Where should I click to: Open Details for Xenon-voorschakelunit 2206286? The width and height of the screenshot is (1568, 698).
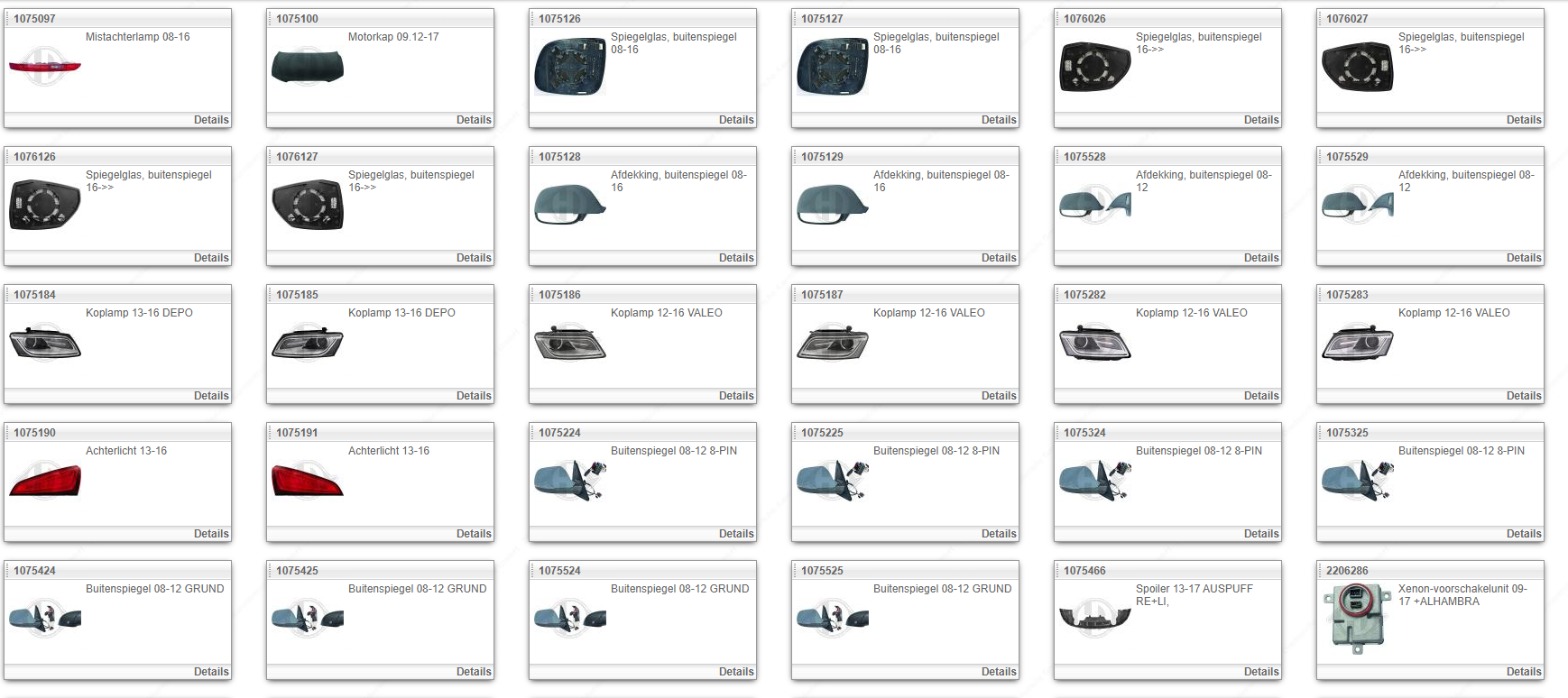[1523, 672]
